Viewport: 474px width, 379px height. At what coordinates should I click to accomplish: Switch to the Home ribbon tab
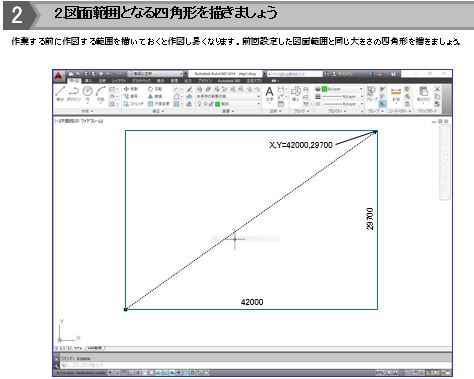[74, 81]
